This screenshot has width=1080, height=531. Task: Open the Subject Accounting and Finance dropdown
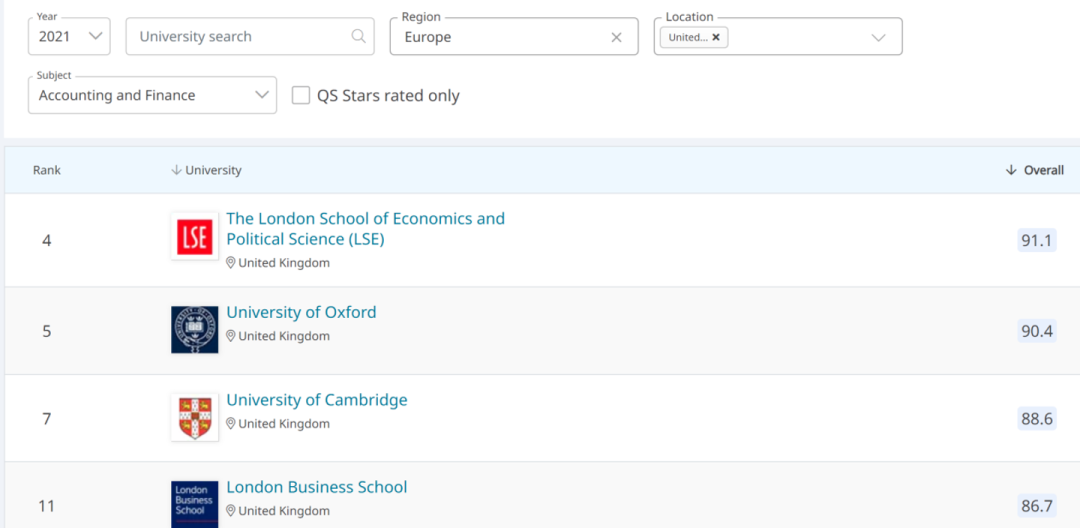[152, 95]
